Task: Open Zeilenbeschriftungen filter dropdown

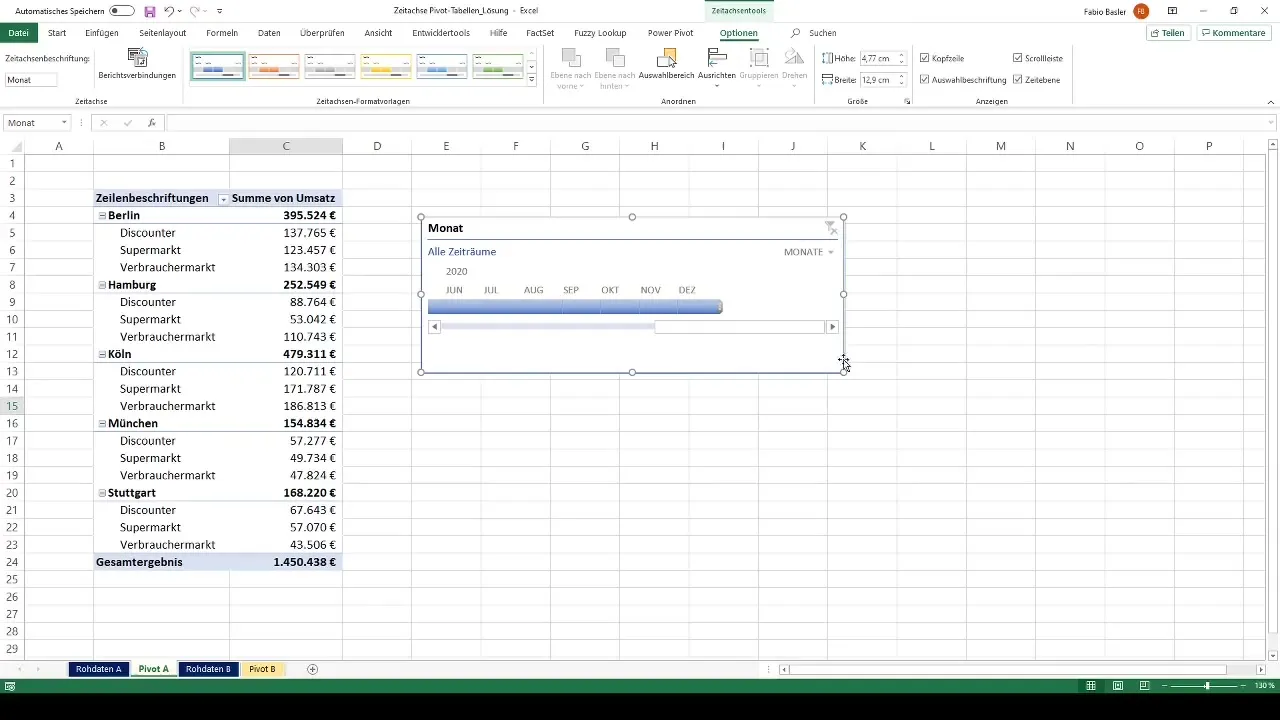Action: click(x=222, y=199)
